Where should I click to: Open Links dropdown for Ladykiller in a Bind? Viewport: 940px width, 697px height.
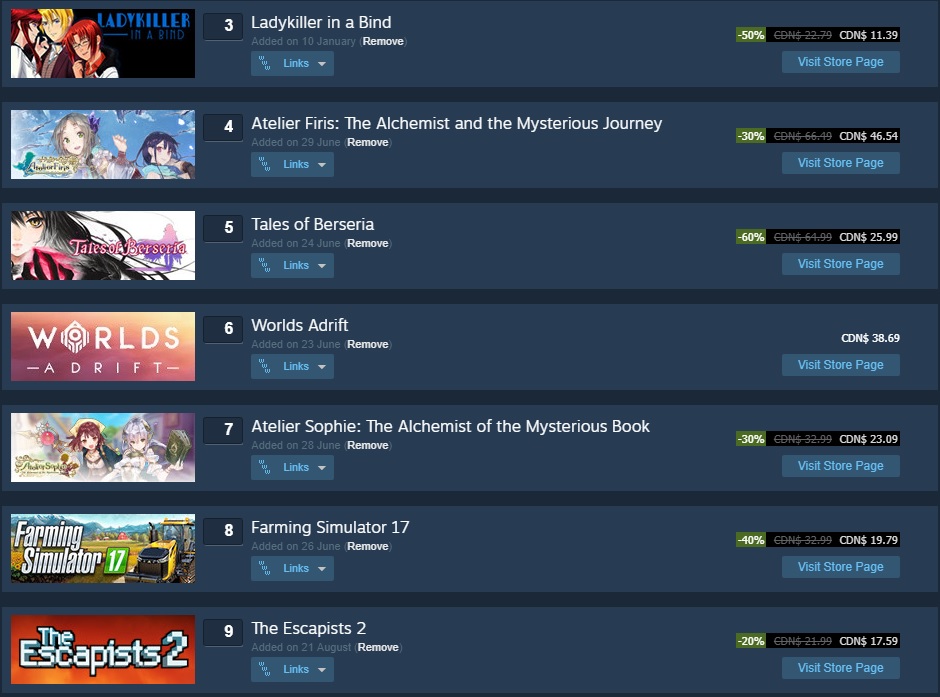click(292, 64)
